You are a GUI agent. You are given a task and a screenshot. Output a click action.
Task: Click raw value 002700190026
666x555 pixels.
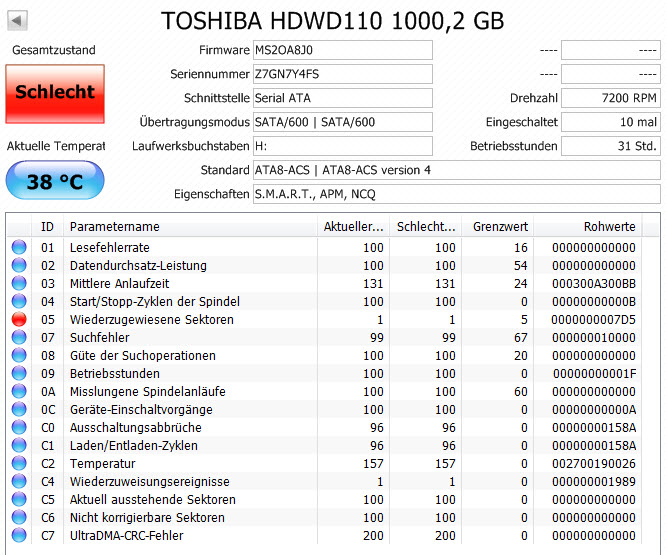point(594,463)
